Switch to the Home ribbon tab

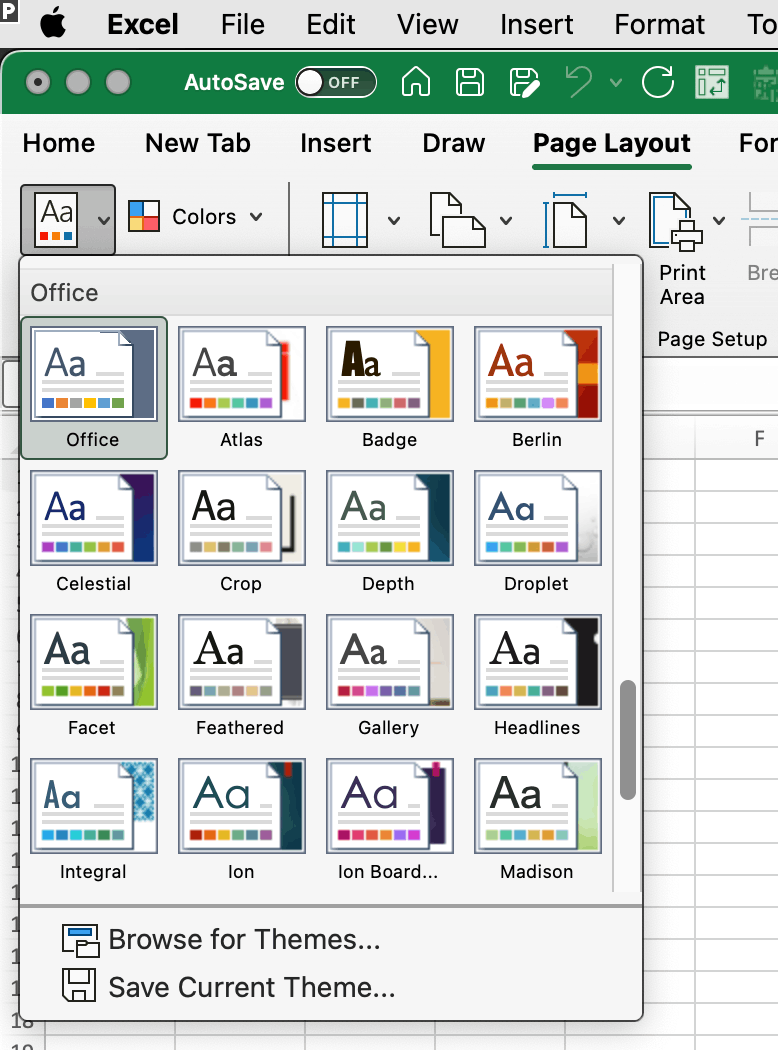(59, 143)
